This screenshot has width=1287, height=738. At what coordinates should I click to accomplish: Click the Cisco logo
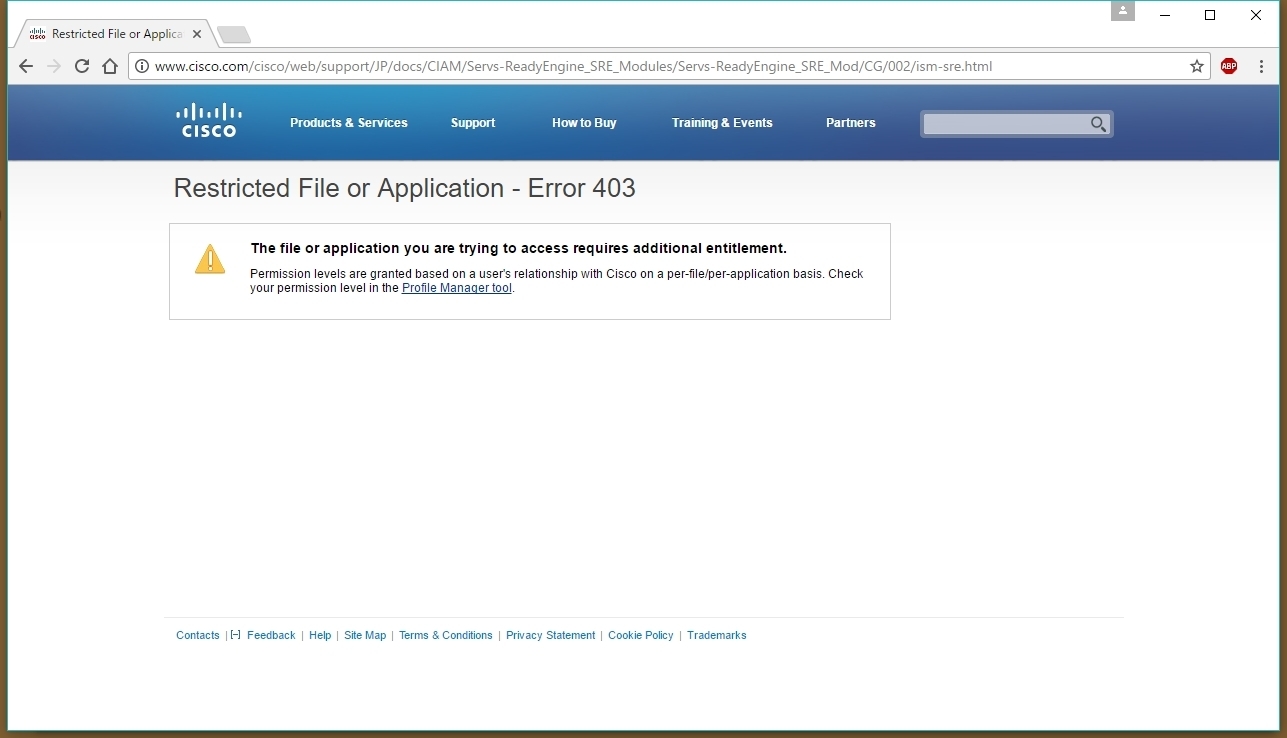[209, 121]
